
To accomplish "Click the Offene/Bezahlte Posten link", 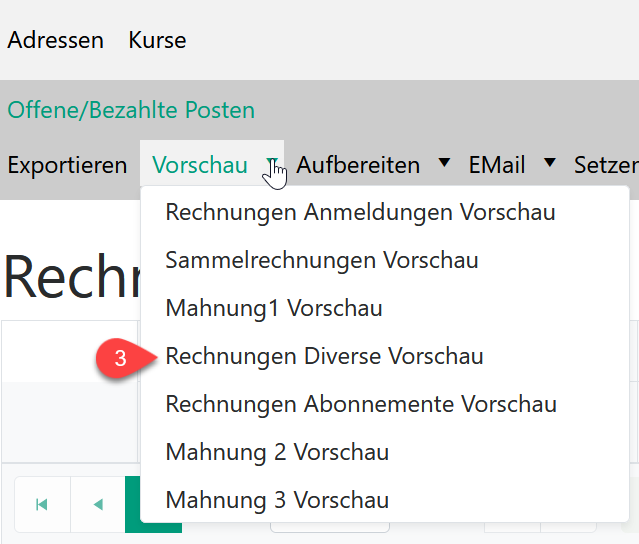I will pyautogui.click(x=131, y=110).
